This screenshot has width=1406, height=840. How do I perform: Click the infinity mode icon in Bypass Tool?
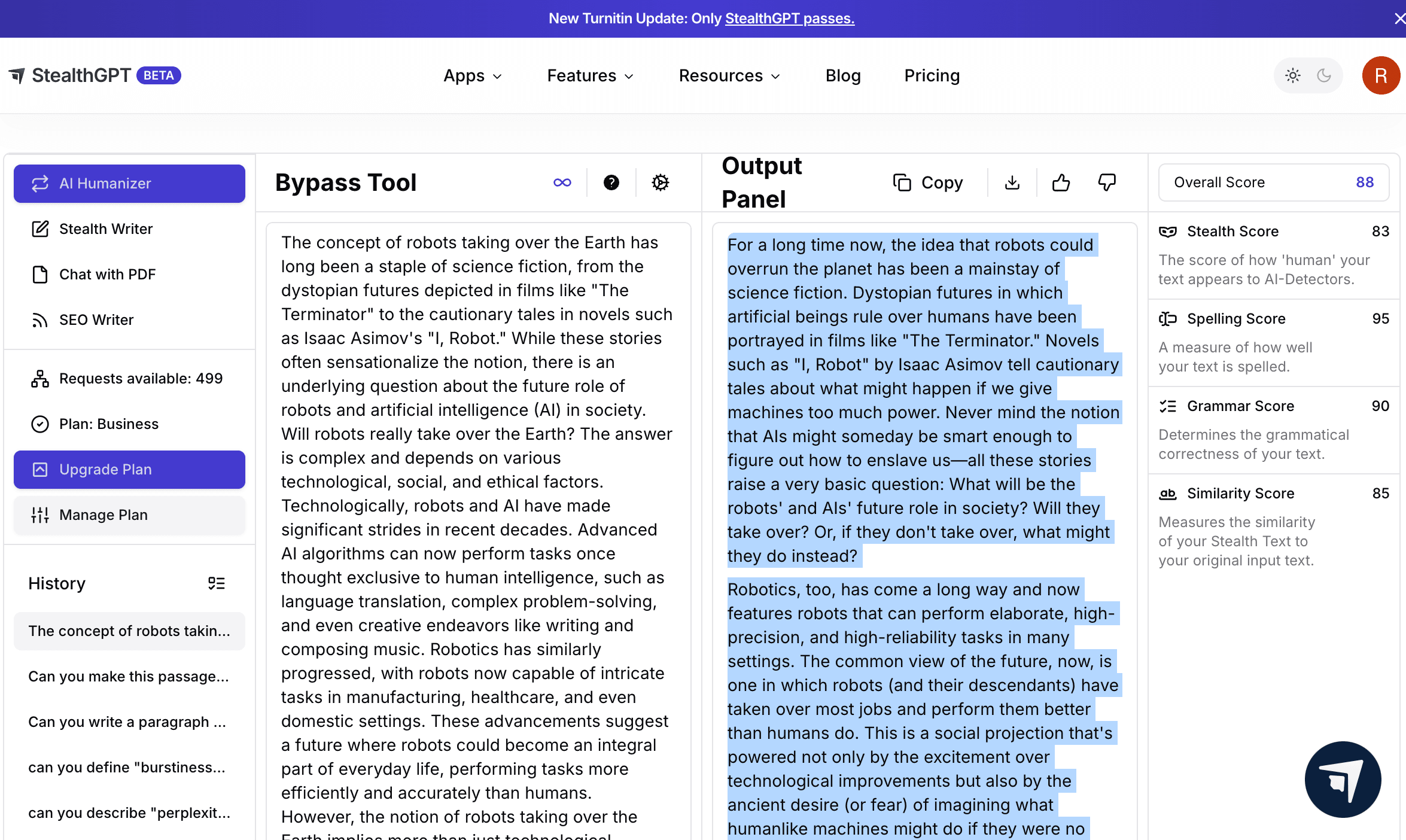coord(562,182)
